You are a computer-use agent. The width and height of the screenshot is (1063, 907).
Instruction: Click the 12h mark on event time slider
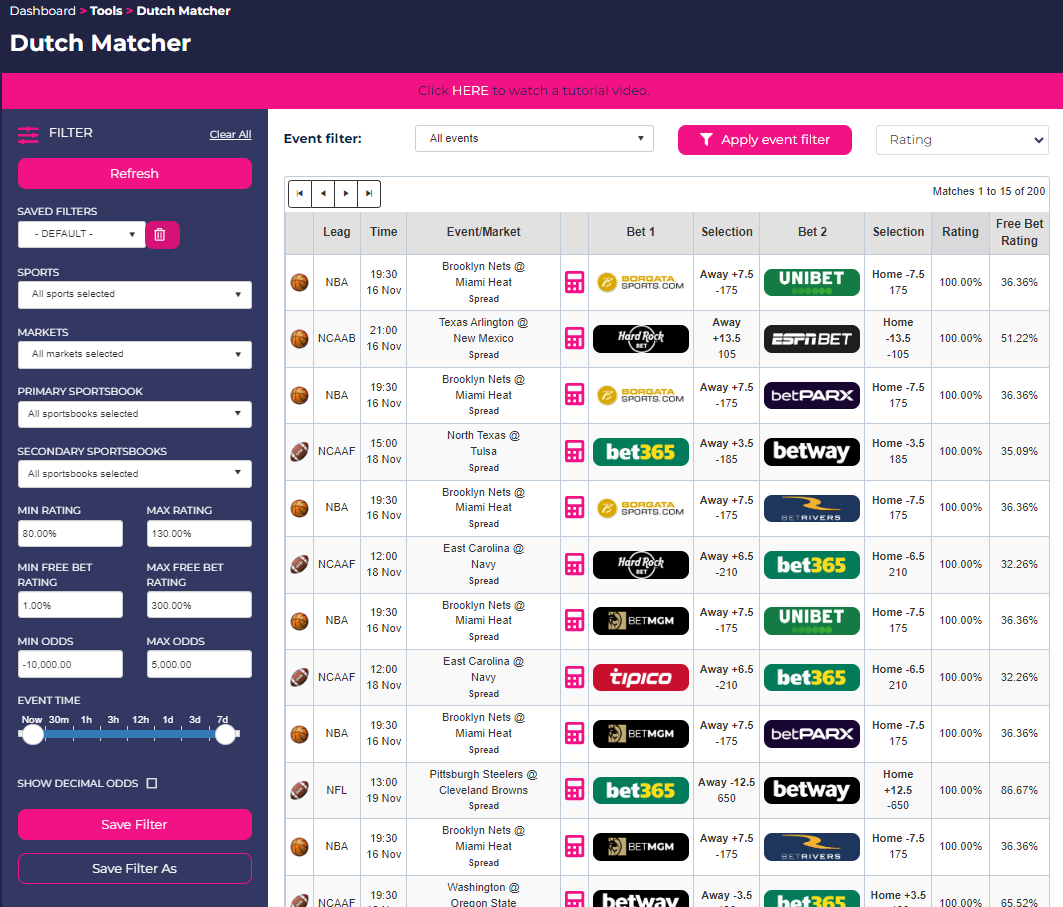click(140, 720)
